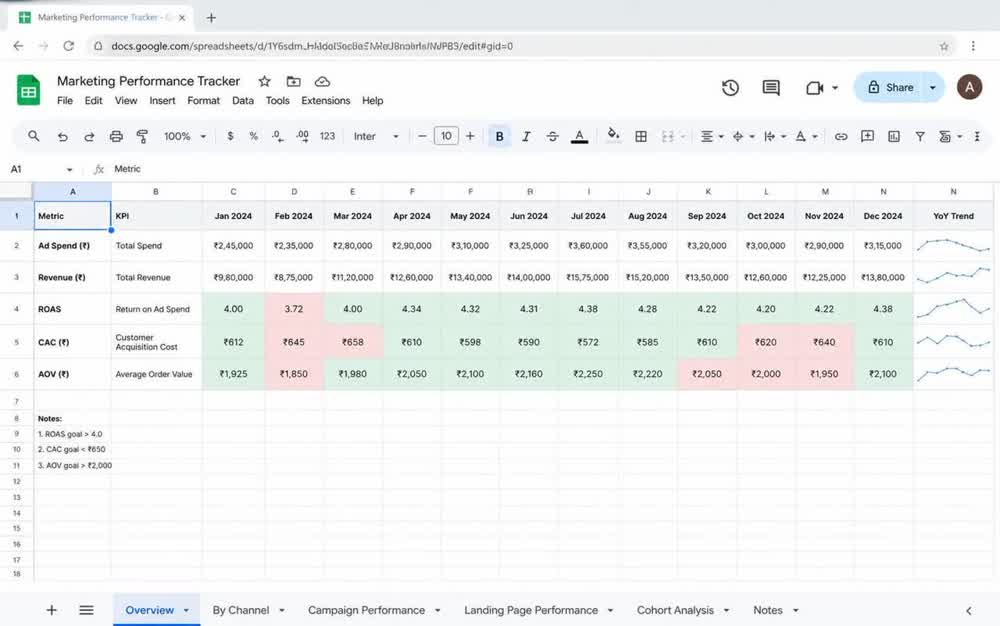Open the fill color picker
Image resolution: width=1000 pixels, height=626 pixels.
613,136
